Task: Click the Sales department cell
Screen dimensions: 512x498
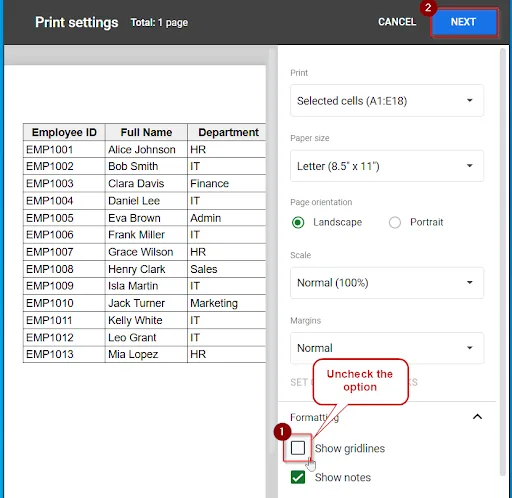Action: click(227, 269)
